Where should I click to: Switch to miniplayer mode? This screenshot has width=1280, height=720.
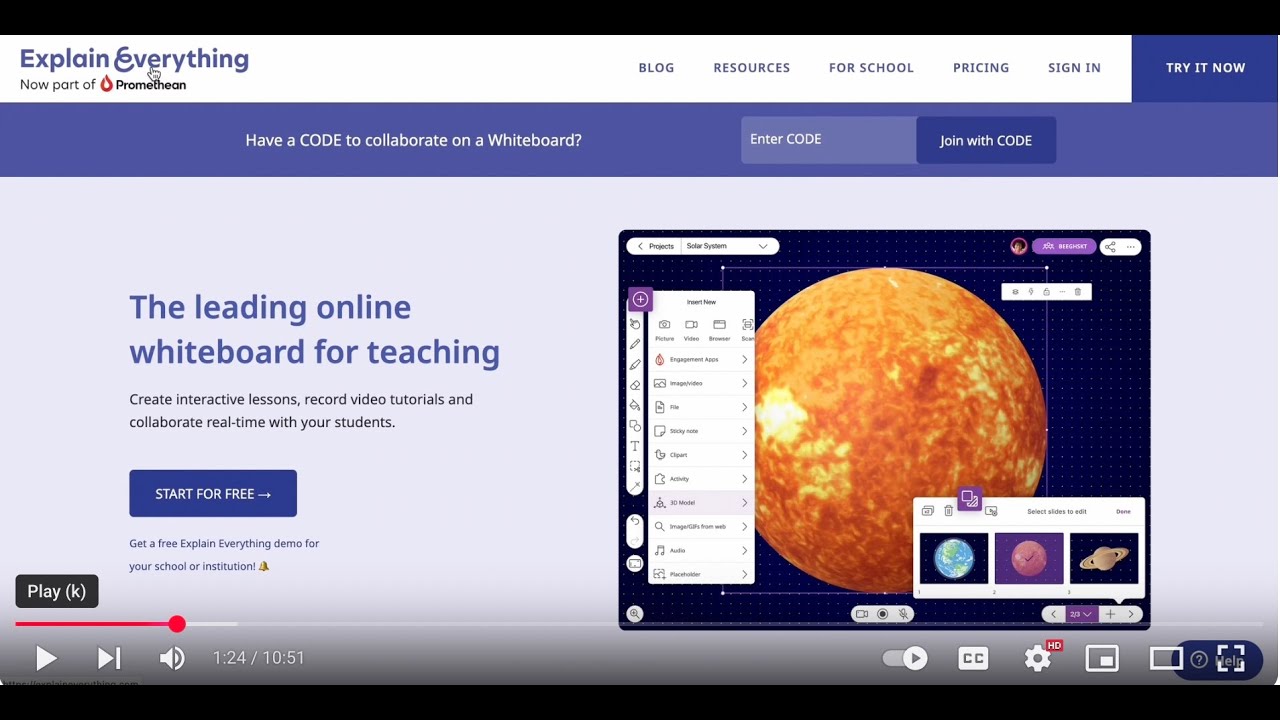click(1101, 658)
